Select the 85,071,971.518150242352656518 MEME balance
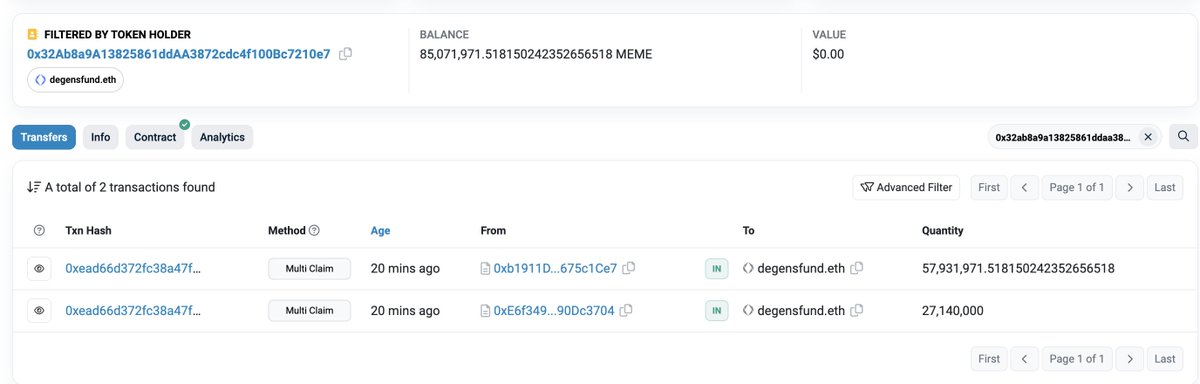 pyautogui.click(x=536, y=54)
